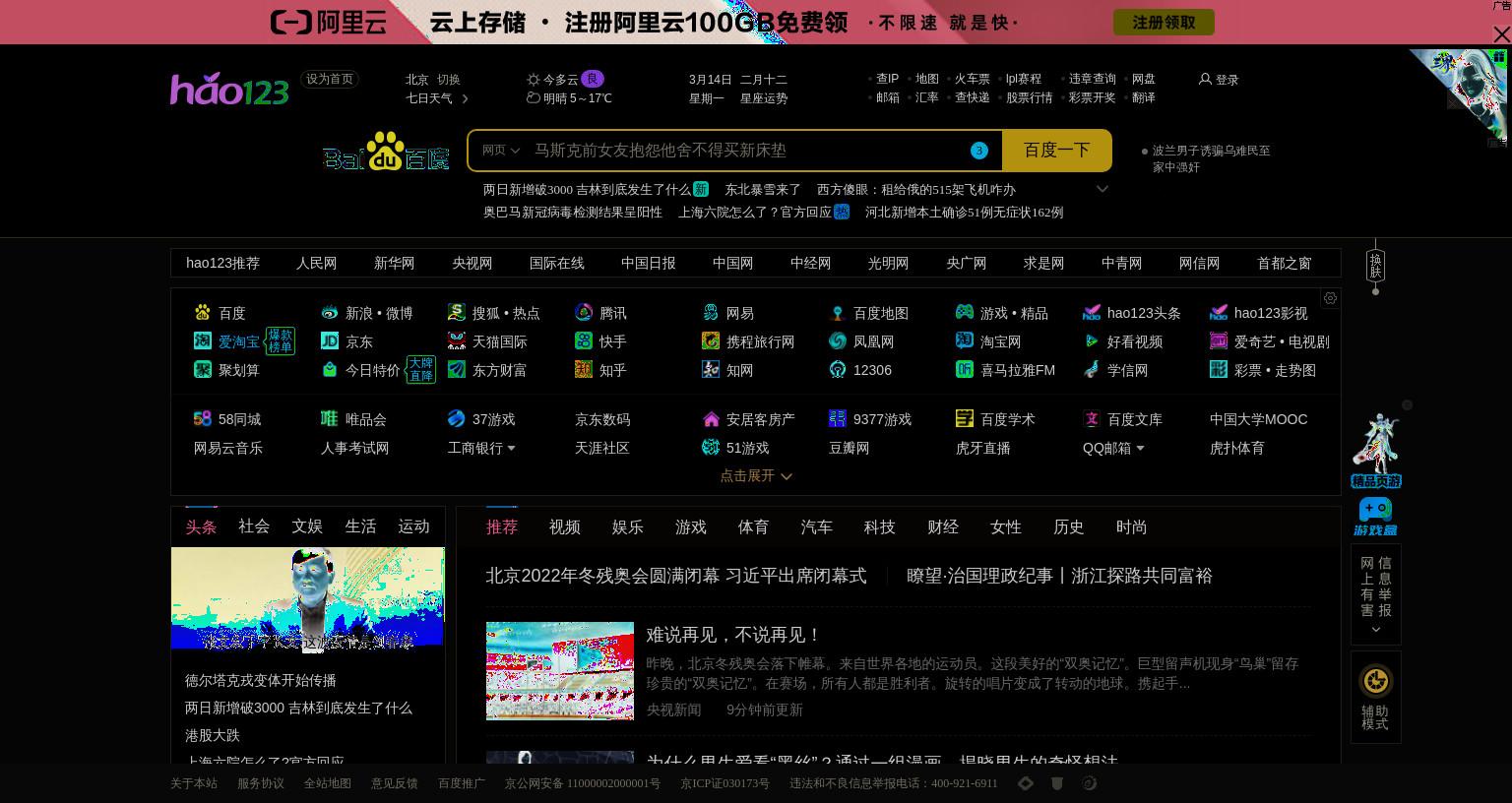Click the 登录 user icon
The height and width of the screenshot is (803, 1512).
click(1205, 79)
